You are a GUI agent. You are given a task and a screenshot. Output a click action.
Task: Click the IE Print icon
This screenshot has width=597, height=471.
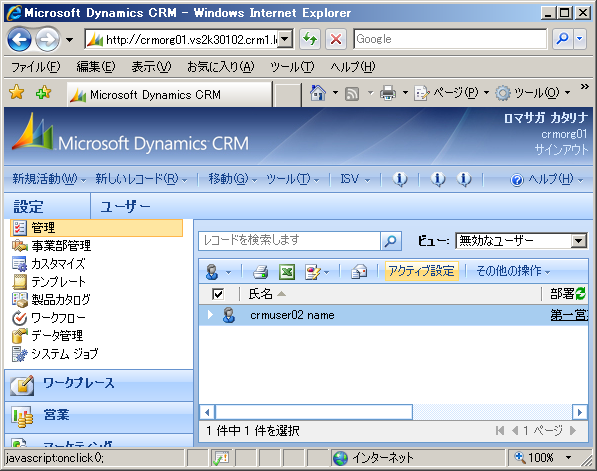tap(388, 93)
